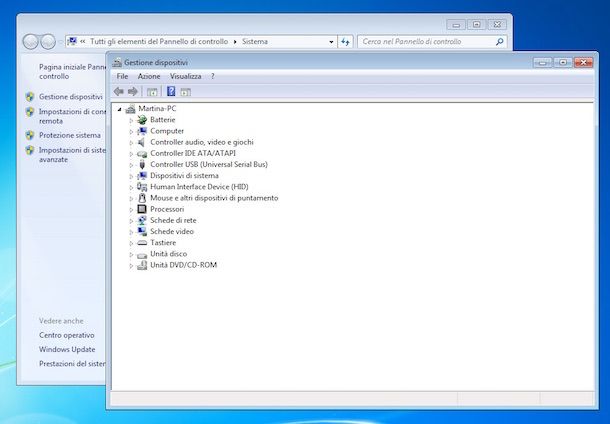The image size is (610, 424).
Task: Click Back button in Control Panel window
Action: point(30,42)
